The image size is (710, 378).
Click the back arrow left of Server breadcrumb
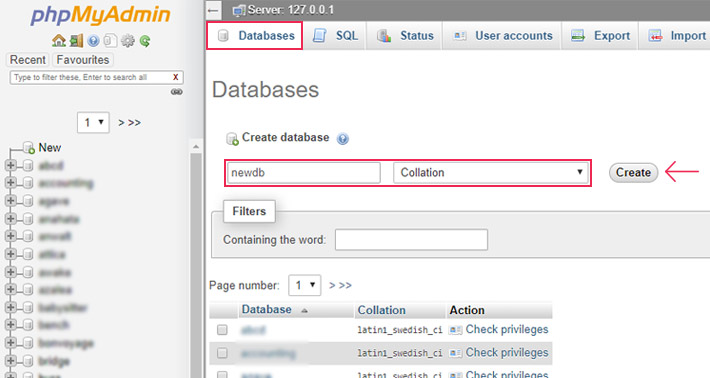(213, 10)
